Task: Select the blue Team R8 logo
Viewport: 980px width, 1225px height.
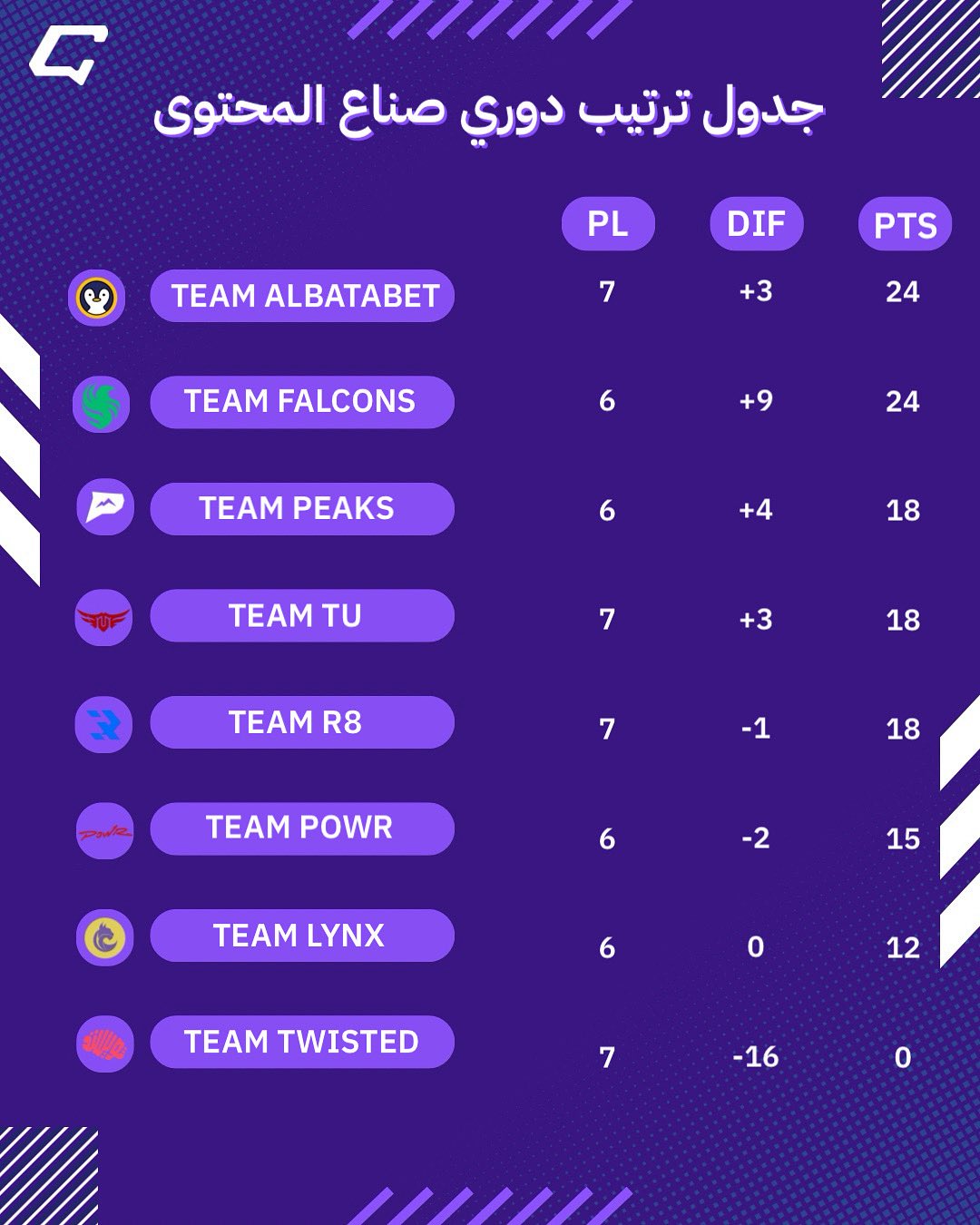Action: coord(103,724)
